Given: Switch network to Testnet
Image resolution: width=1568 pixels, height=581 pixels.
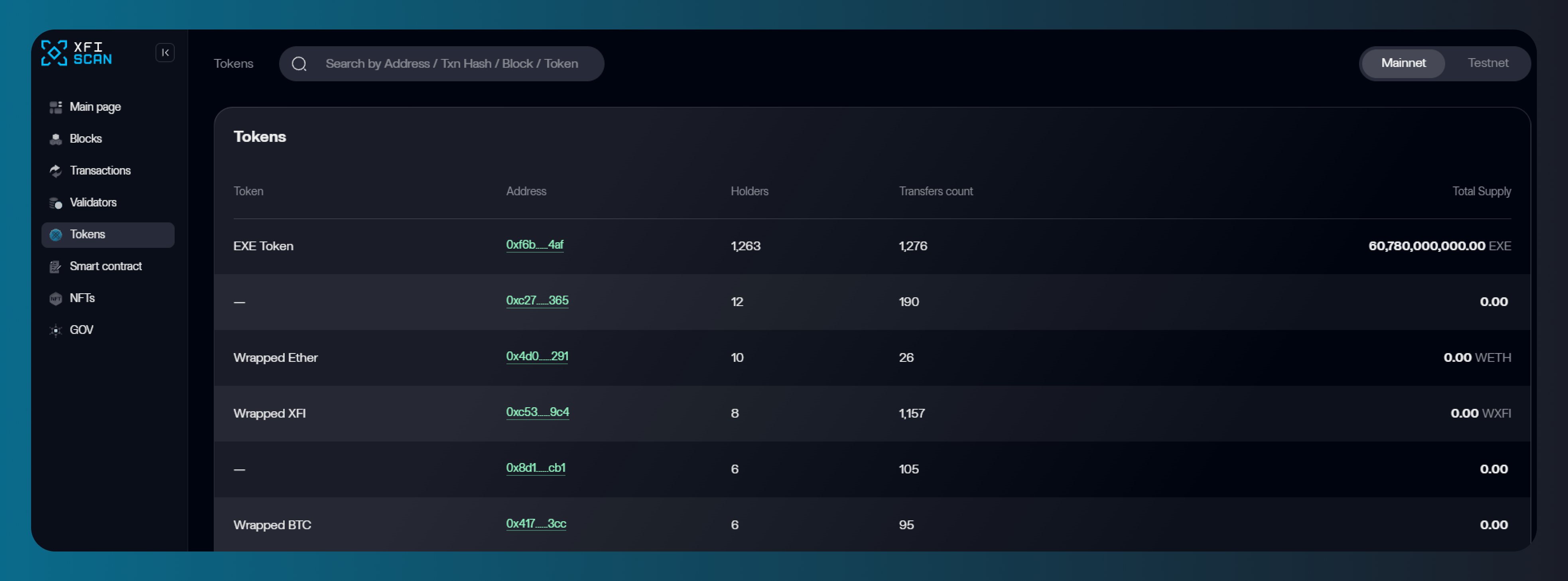Looking at the screenshot, I should [x=1488, y=63].
